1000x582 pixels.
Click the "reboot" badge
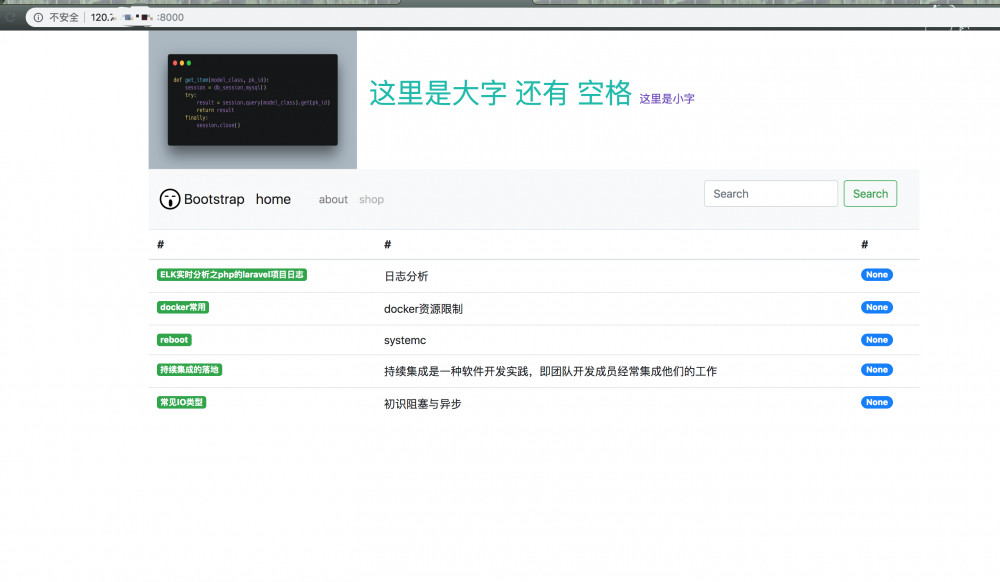tap(173, 340)
